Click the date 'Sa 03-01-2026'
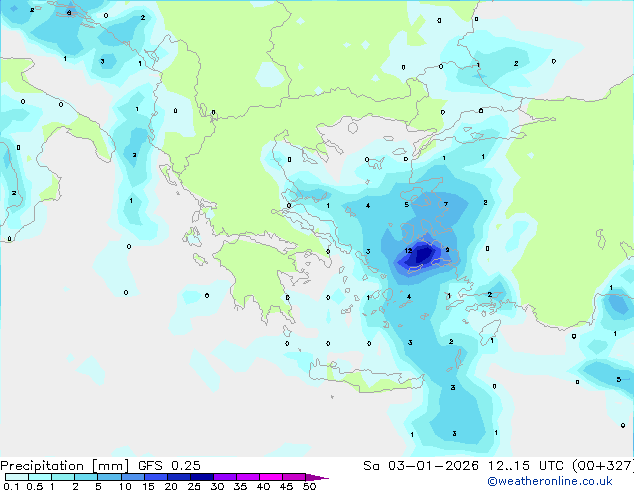This screenshot has width=634, height=490. 421,466
